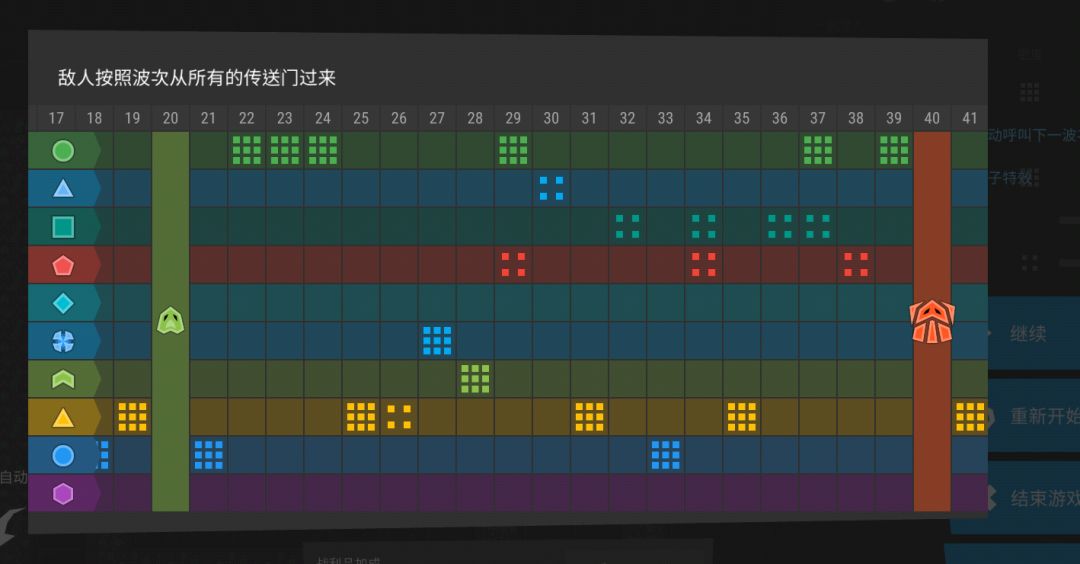Image resolution: width=1080 pixels, height=564 pixels.
Task: Click blue circle squad in wave 21
Action: click(x=209, y=455)
